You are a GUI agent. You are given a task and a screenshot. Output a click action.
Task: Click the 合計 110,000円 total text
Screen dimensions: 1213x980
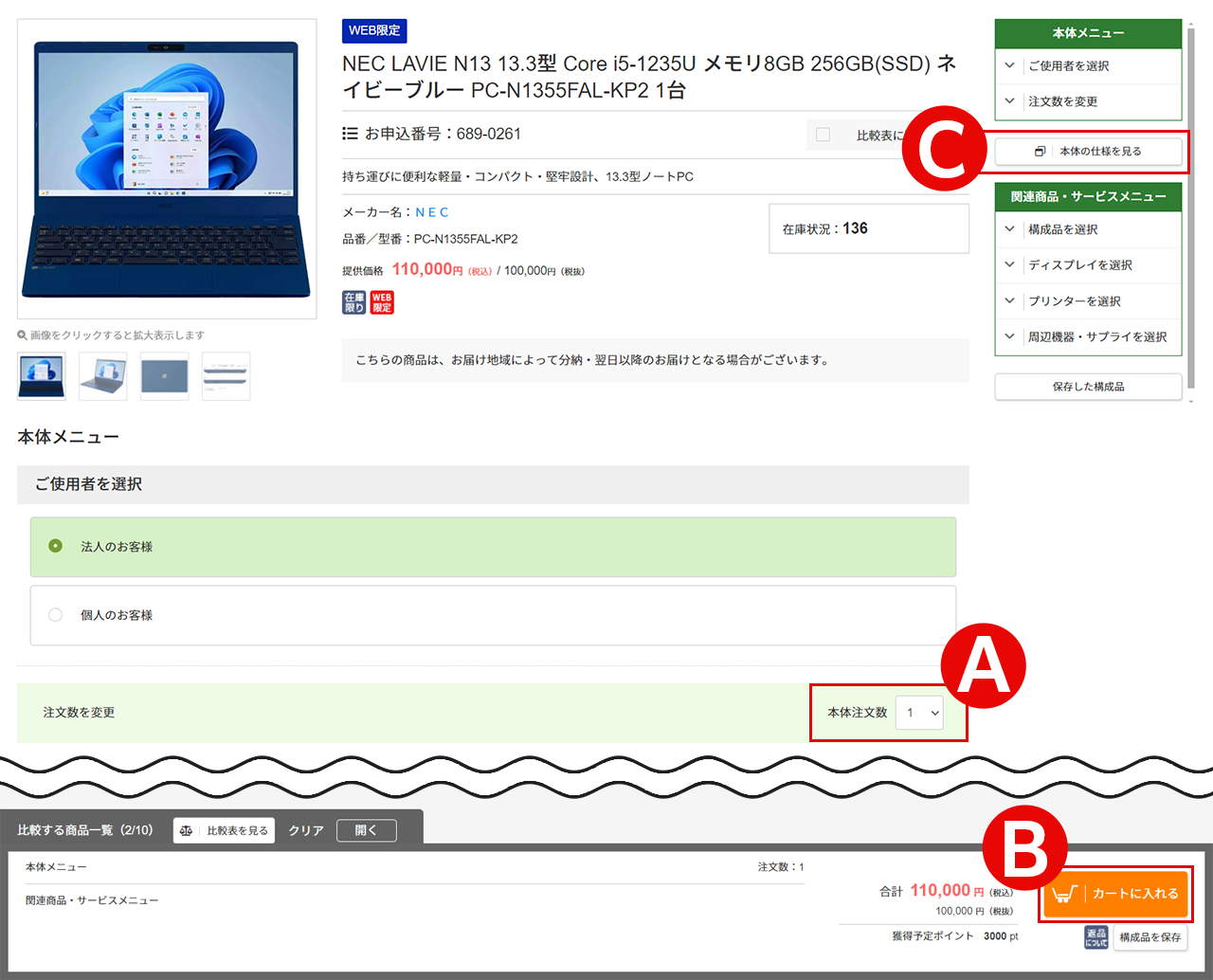[946, 891]
